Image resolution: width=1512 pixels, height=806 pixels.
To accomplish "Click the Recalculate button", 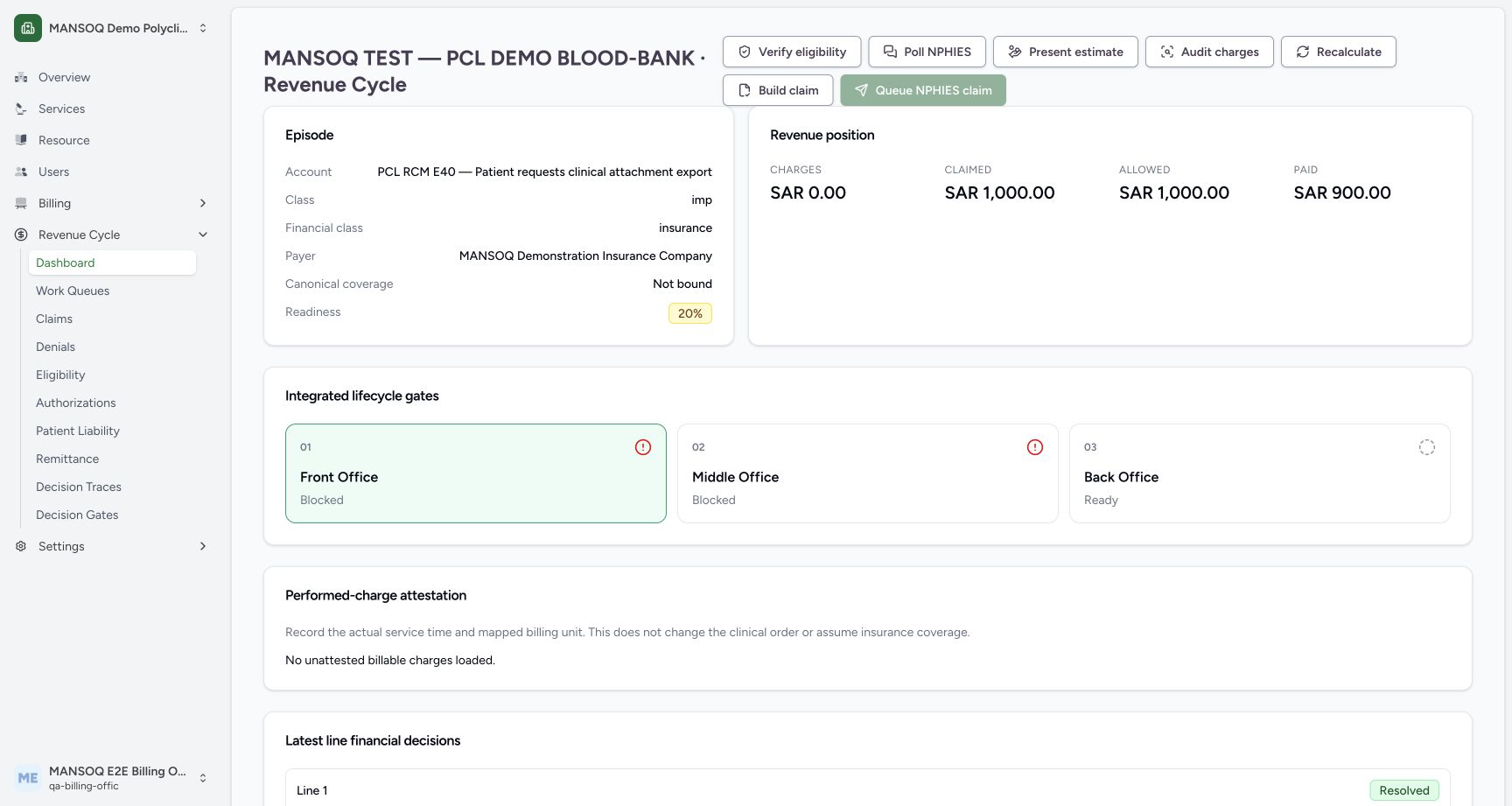I will (1338, 52).
